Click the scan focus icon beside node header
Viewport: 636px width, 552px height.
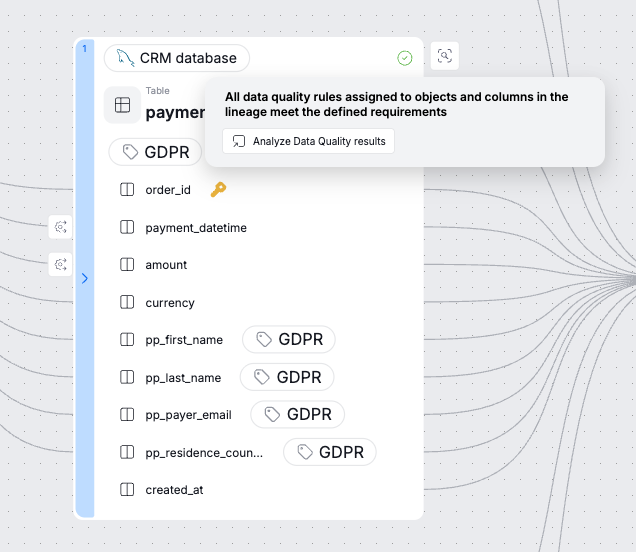445,56
